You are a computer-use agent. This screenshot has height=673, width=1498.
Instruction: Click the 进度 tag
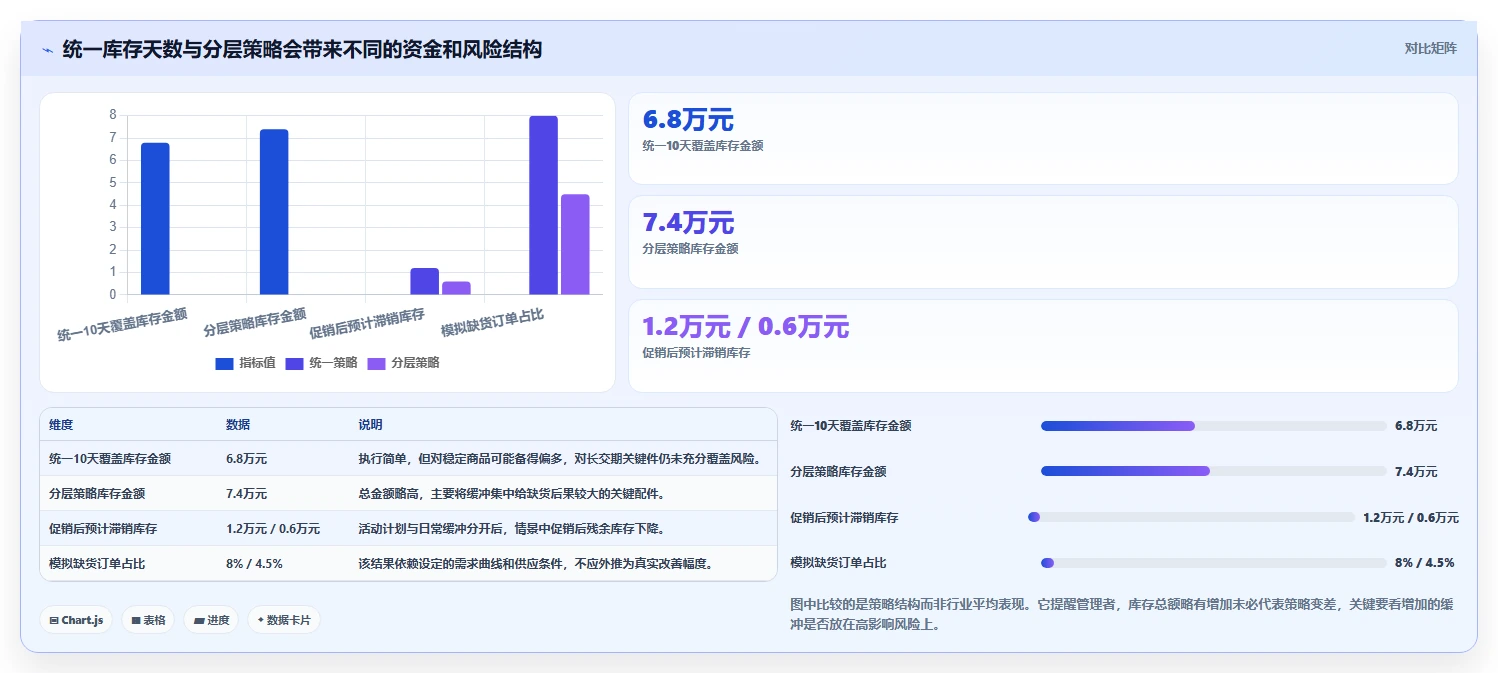[211, 620]
